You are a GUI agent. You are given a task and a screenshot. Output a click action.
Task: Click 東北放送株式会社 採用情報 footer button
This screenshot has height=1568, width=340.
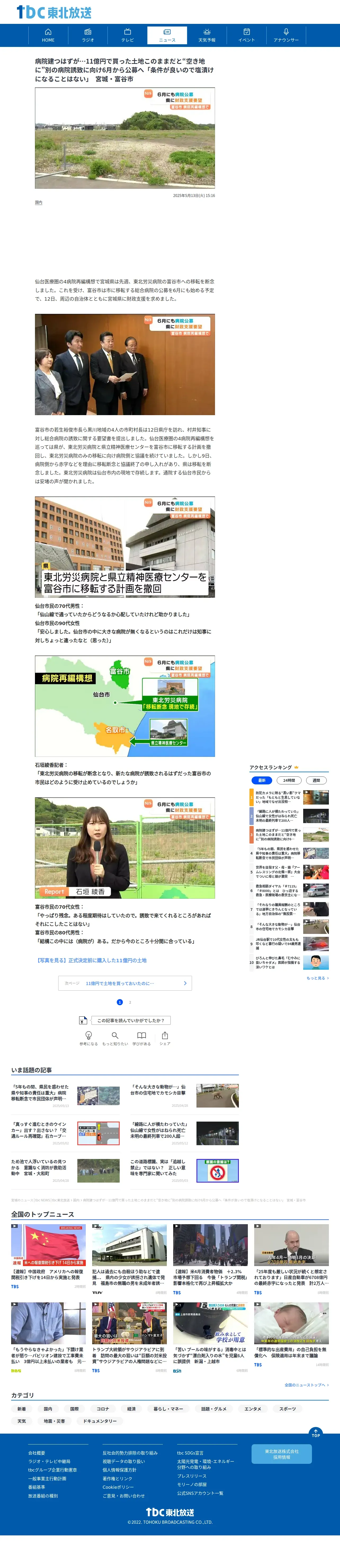point(281,1454)
